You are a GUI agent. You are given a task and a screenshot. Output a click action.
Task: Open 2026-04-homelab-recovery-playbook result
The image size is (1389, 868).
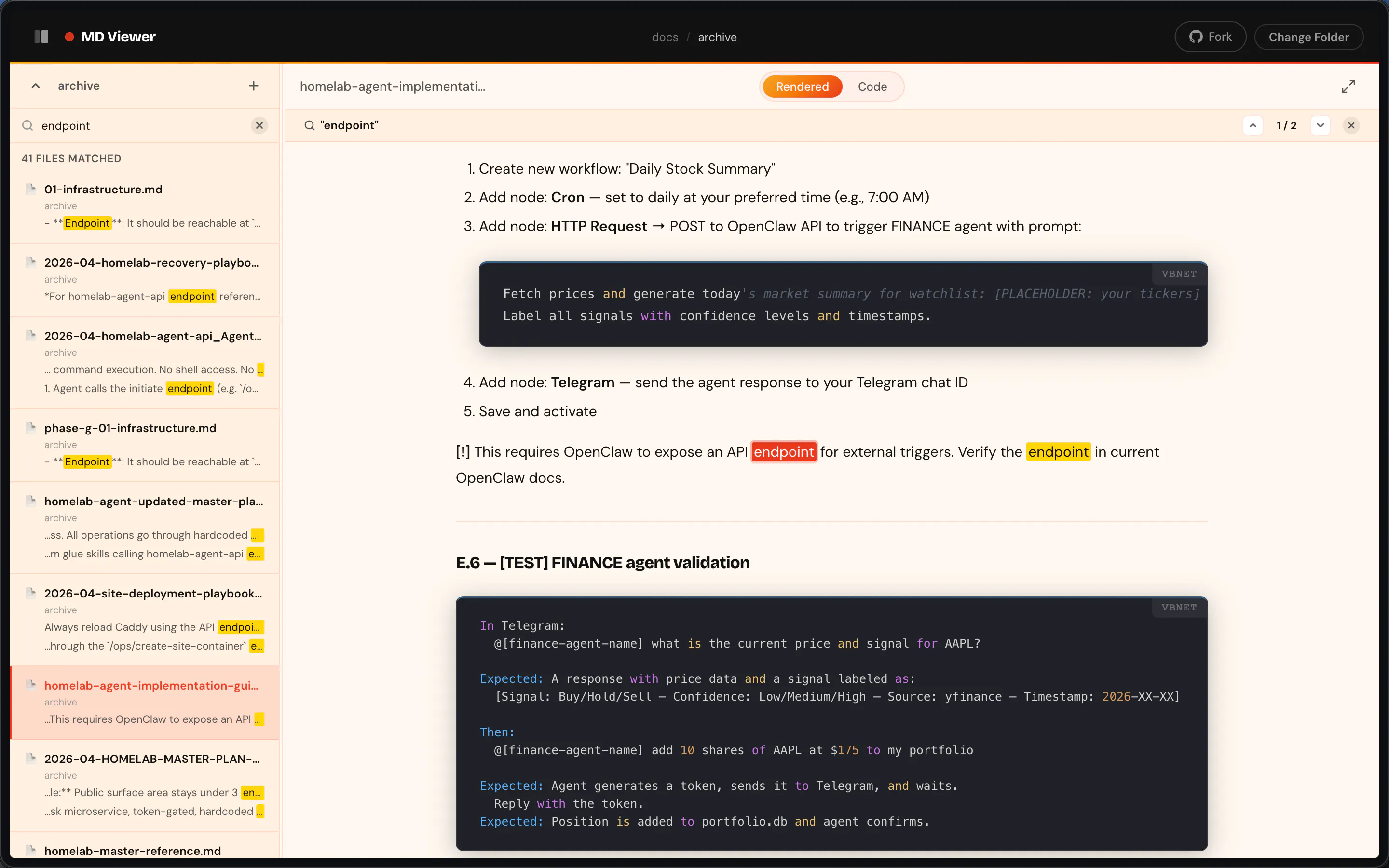tap(145, 280)
